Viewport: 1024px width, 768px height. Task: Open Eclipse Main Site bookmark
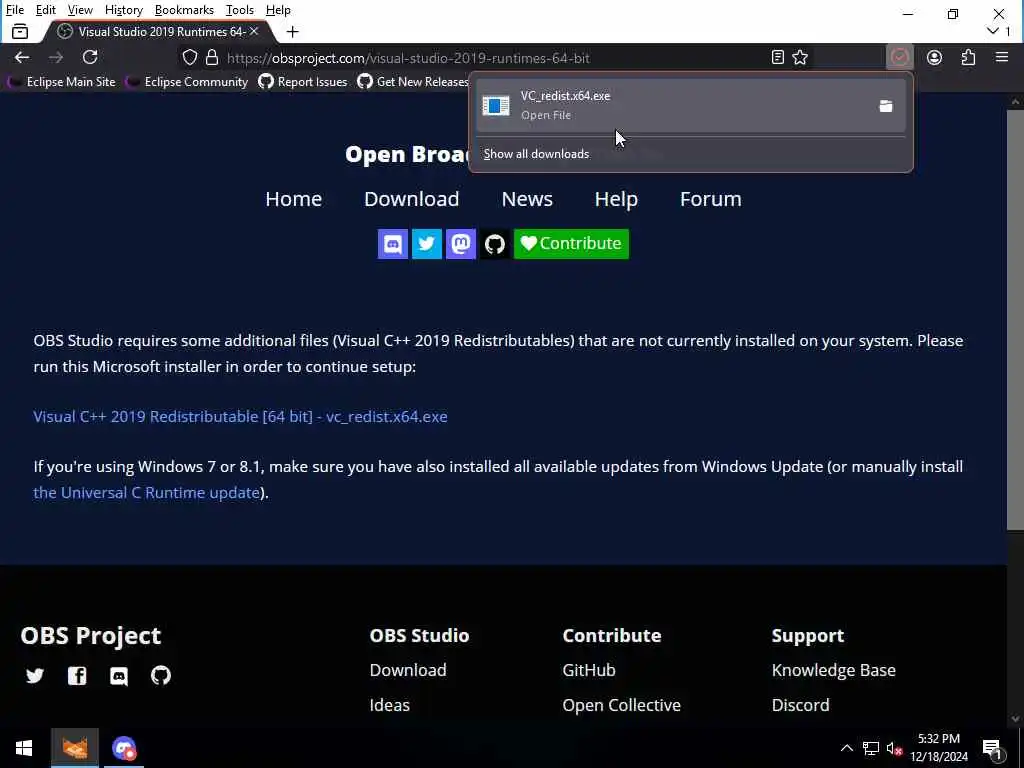62,82
